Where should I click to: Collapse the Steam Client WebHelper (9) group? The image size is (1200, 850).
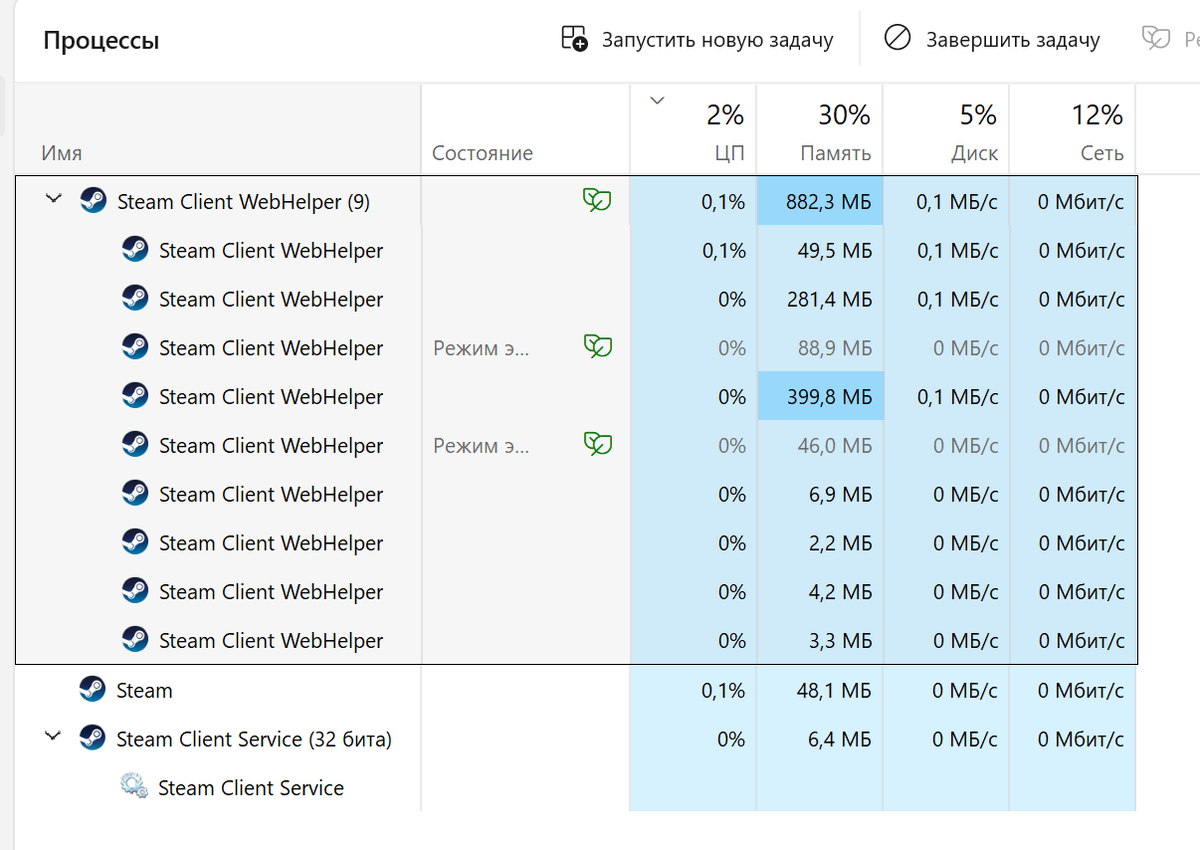click(x=54, y=200)
